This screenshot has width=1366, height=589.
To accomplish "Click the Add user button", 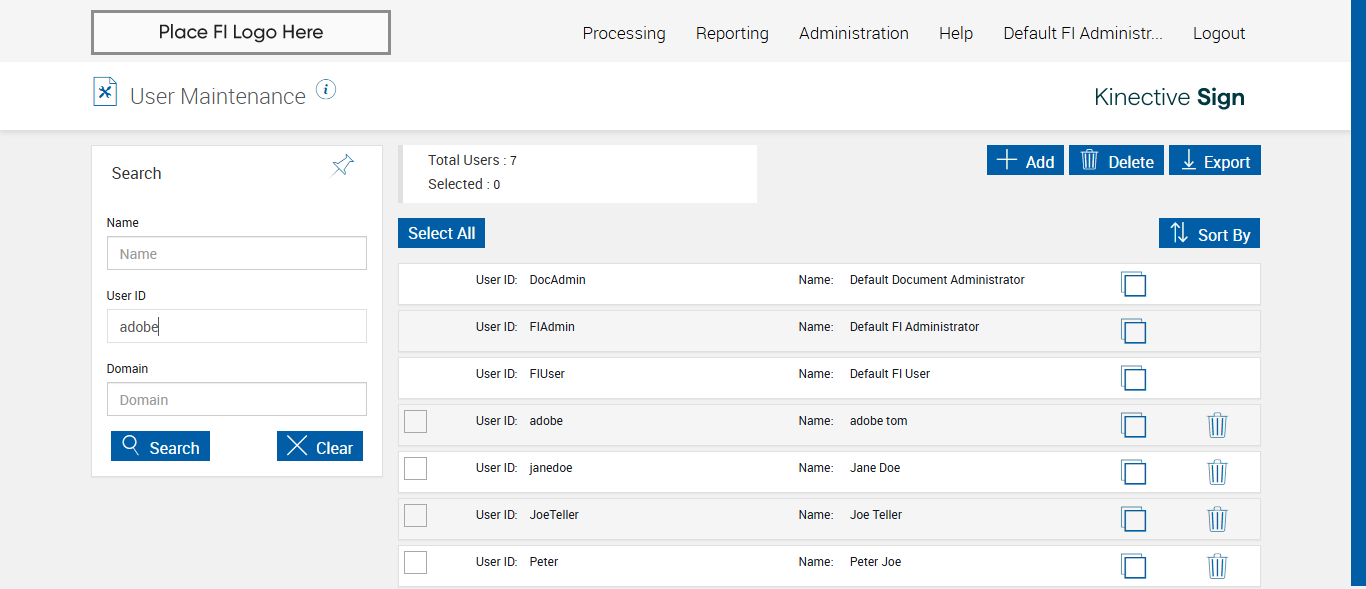I will click(1025, 161).
